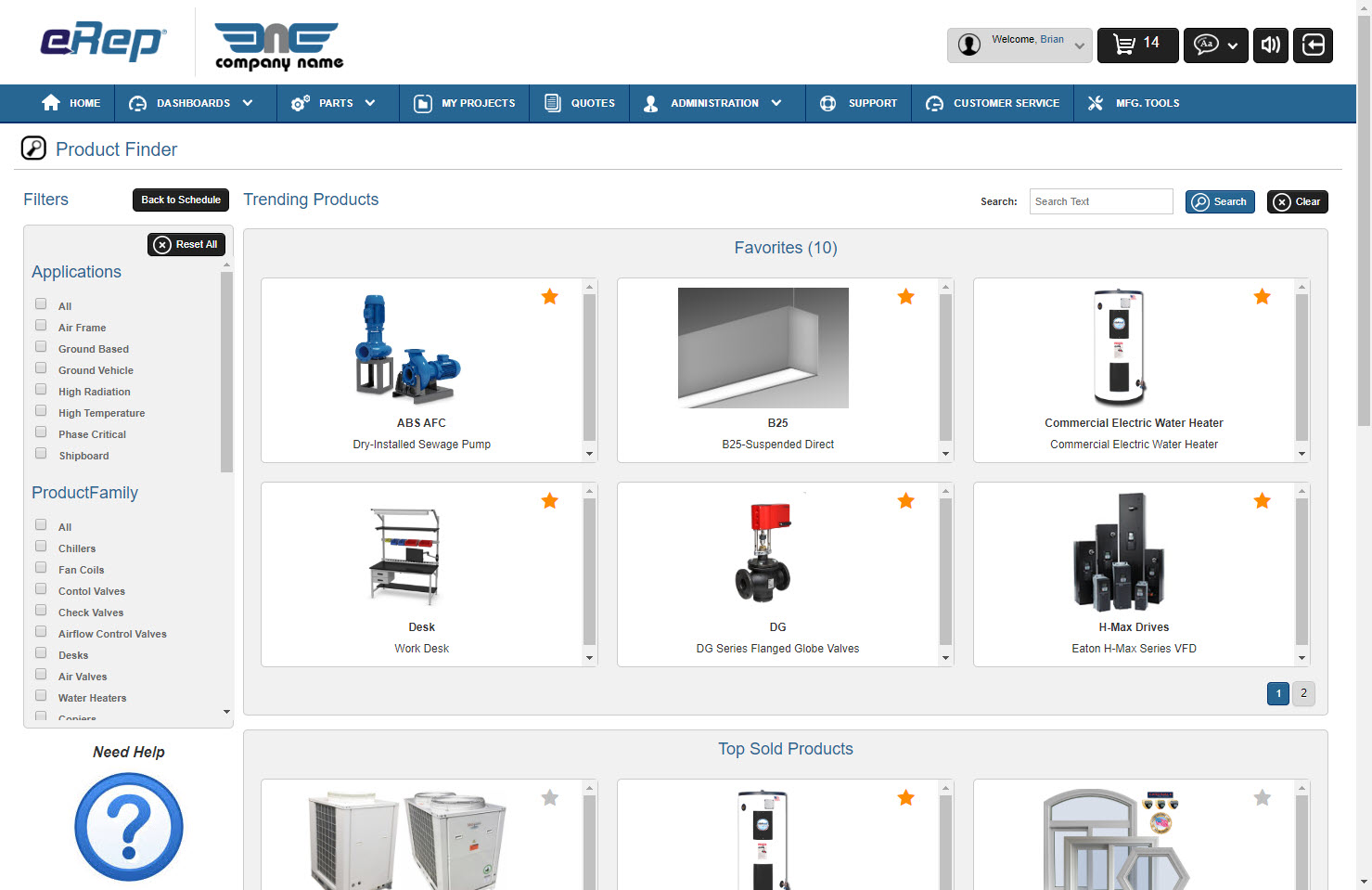Open the shopping cart with 14 items
This screenshot has width=1372, height=890.
[1137, 45]
